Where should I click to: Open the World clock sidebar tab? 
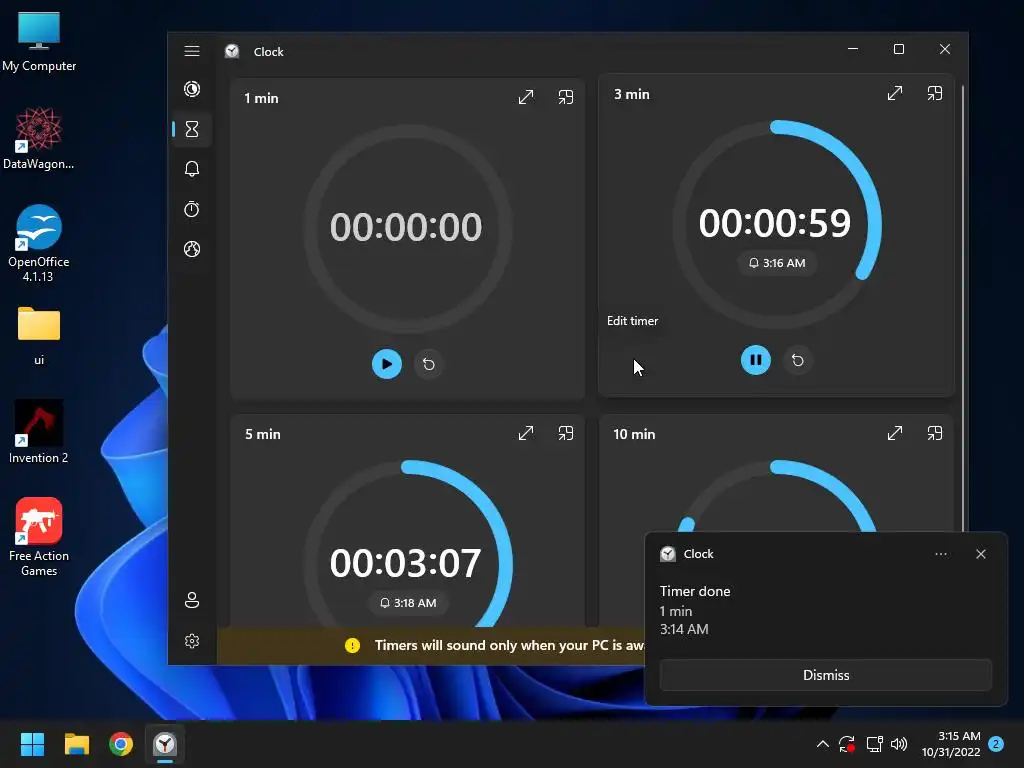pos(192,249)
